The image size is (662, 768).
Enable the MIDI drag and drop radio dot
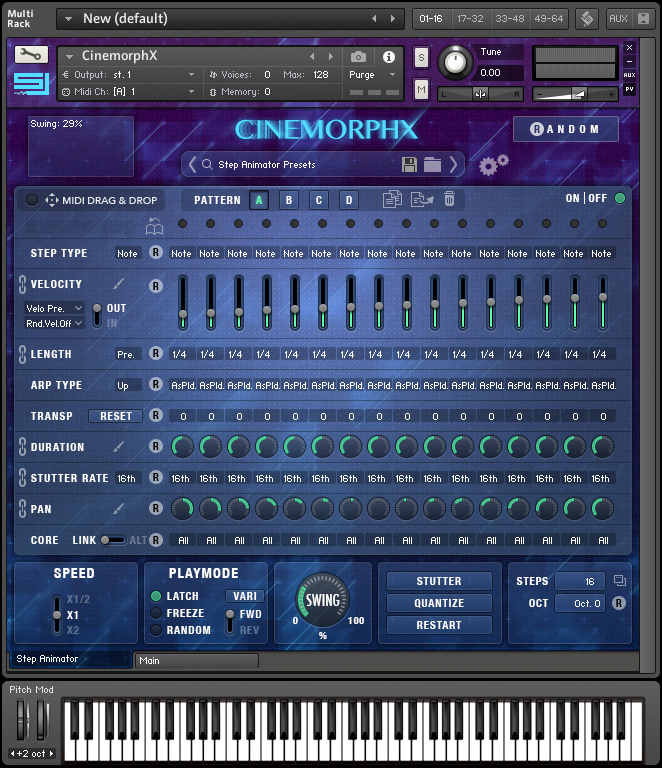point(32,200)
